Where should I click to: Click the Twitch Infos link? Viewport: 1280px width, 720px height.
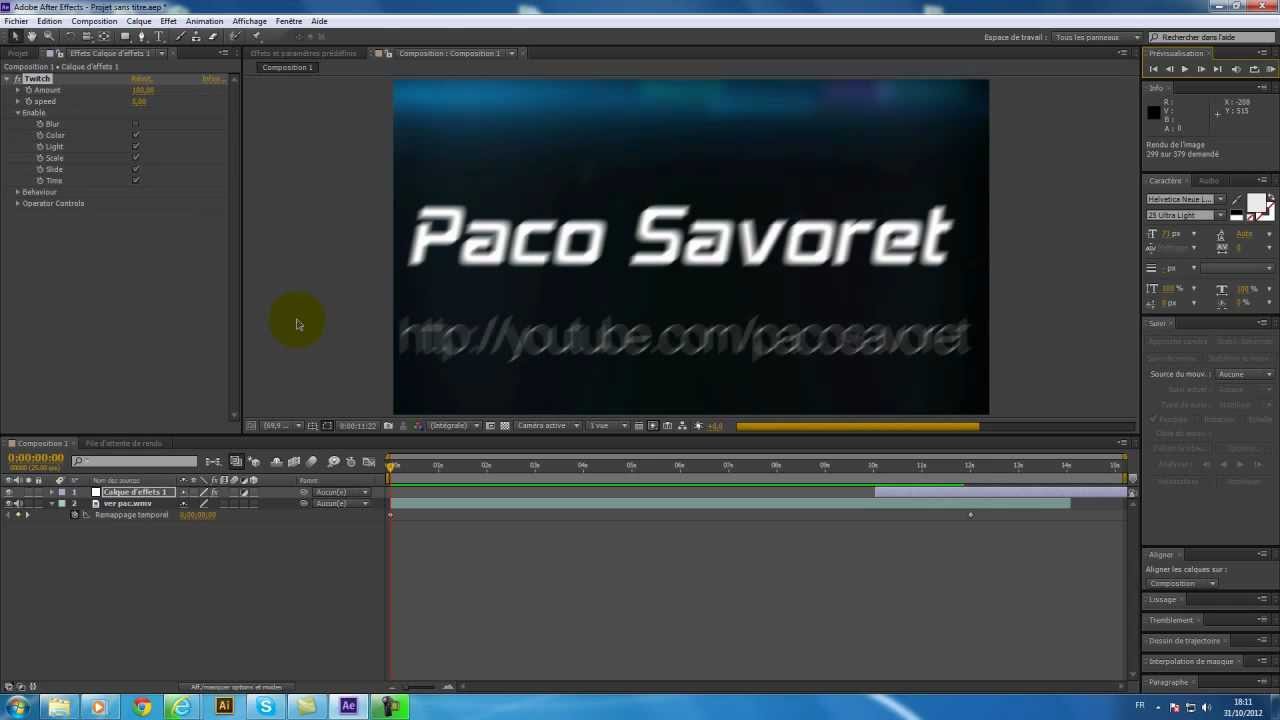point(211,79)
